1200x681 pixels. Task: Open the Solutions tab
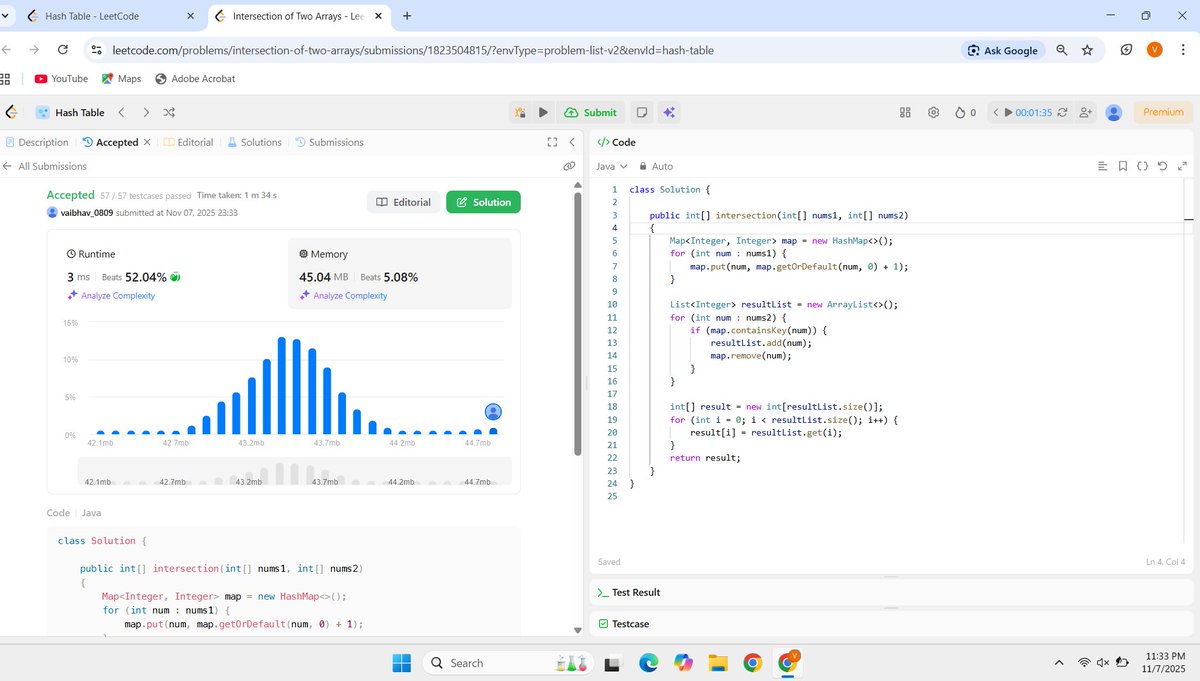coord(255,142)
